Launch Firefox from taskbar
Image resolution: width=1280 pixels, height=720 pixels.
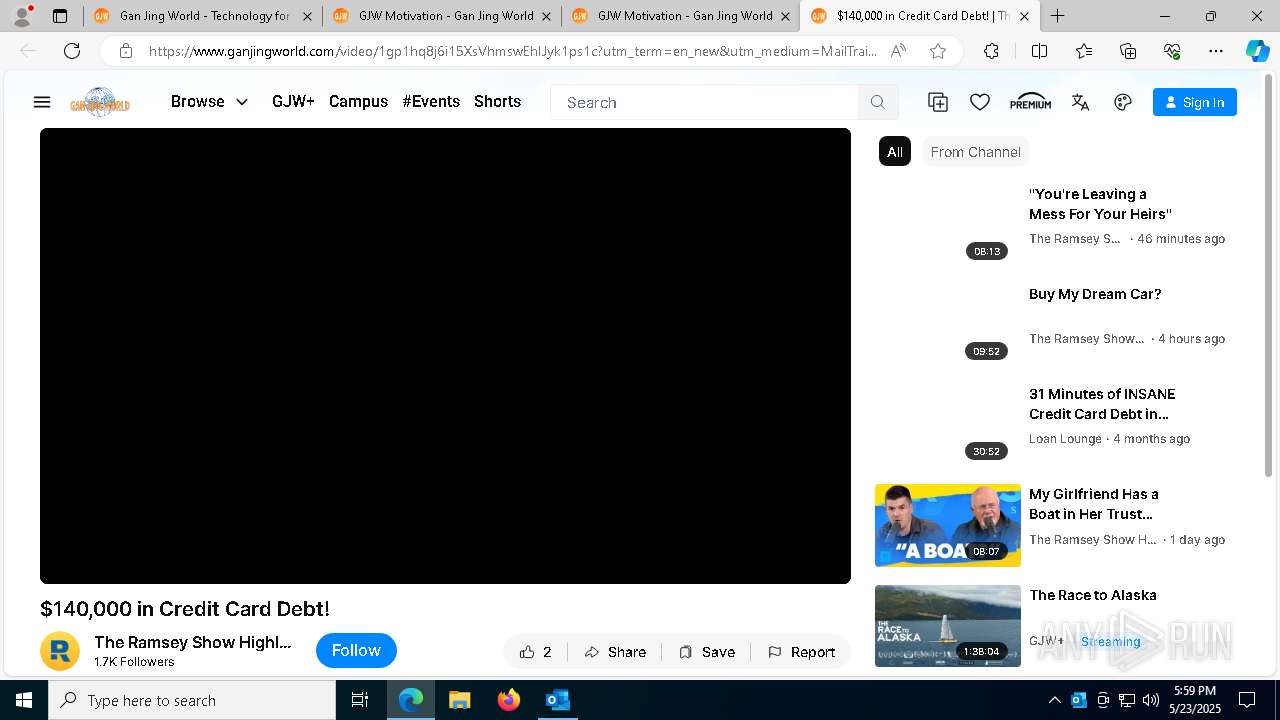tap(509, 700)
